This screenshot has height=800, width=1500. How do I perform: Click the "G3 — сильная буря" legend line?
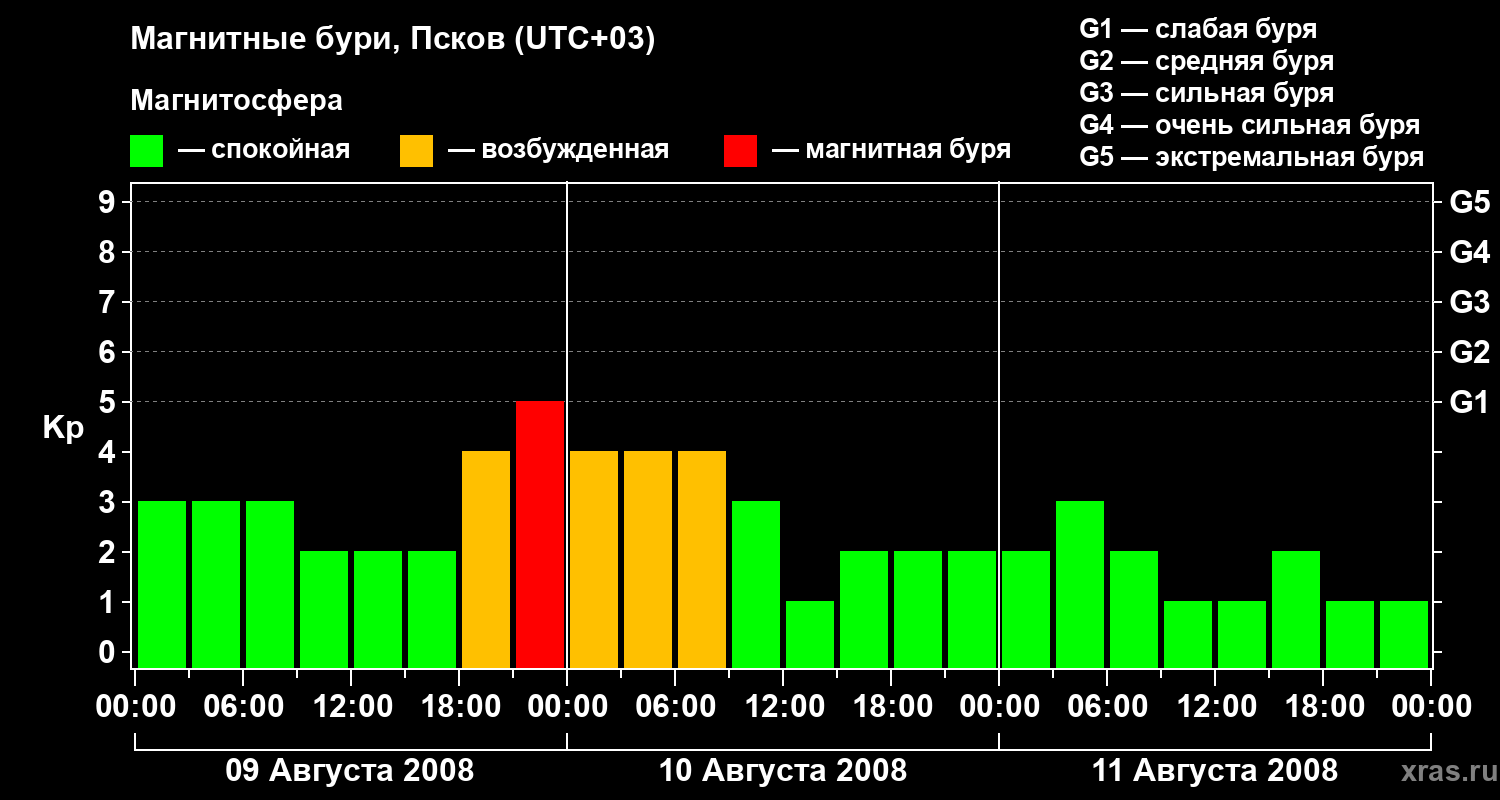[x=1206, y=93]
